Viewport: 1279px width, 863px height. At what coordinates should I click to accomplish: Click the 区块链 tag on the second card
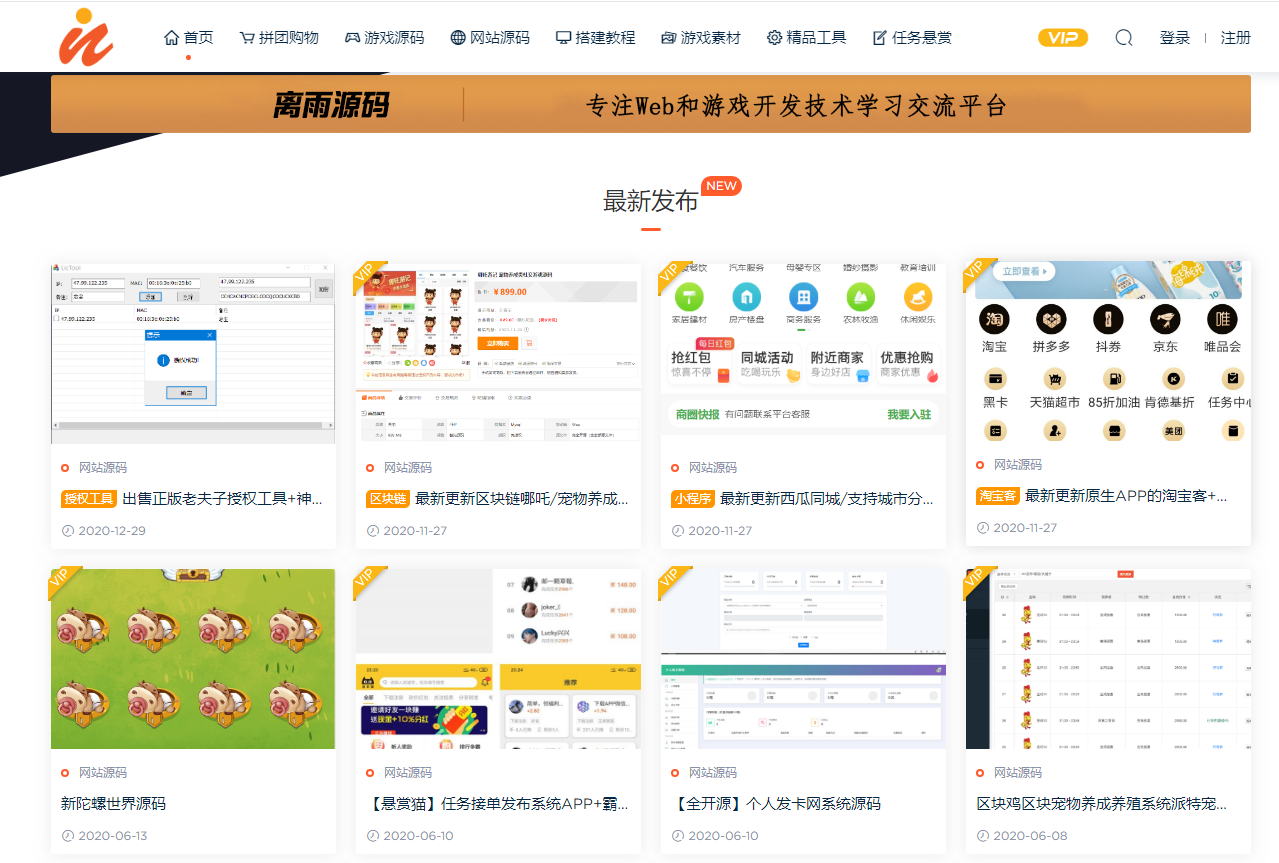click(386, 498)
